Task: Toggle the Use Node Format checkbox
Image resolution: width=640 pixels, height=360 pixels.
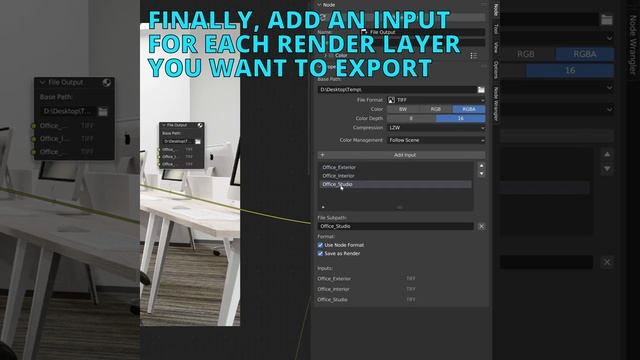Action: tap(320, 245)
